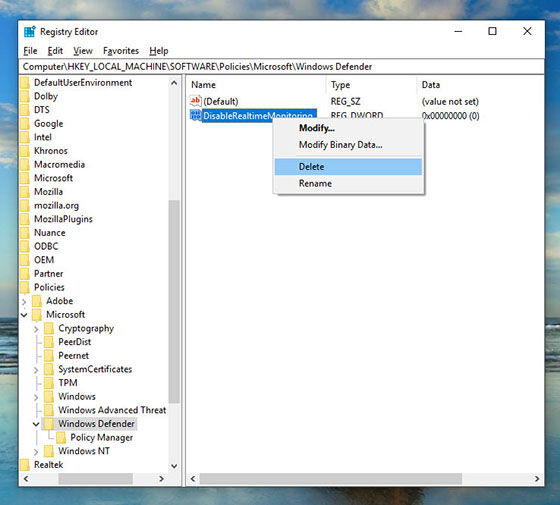The height and width of the screenshot is (505, 560).
Task: Click the Google folder icon
Action: pyautogui.click(x=25, y=124)
